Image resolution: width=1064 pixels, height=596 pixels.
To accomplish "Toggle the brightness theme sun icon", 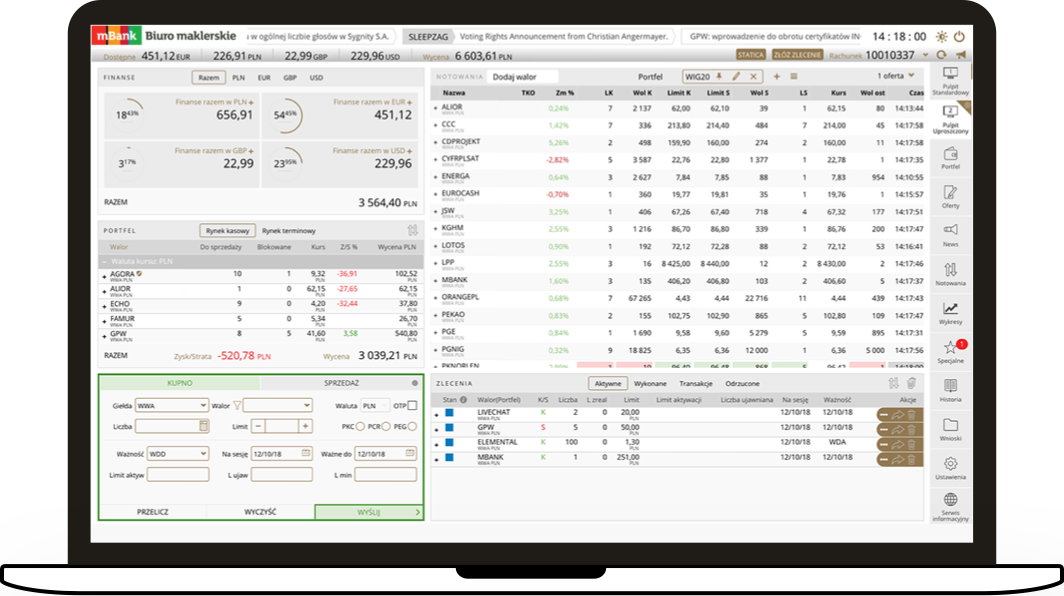I will click(x=941, y=37).
